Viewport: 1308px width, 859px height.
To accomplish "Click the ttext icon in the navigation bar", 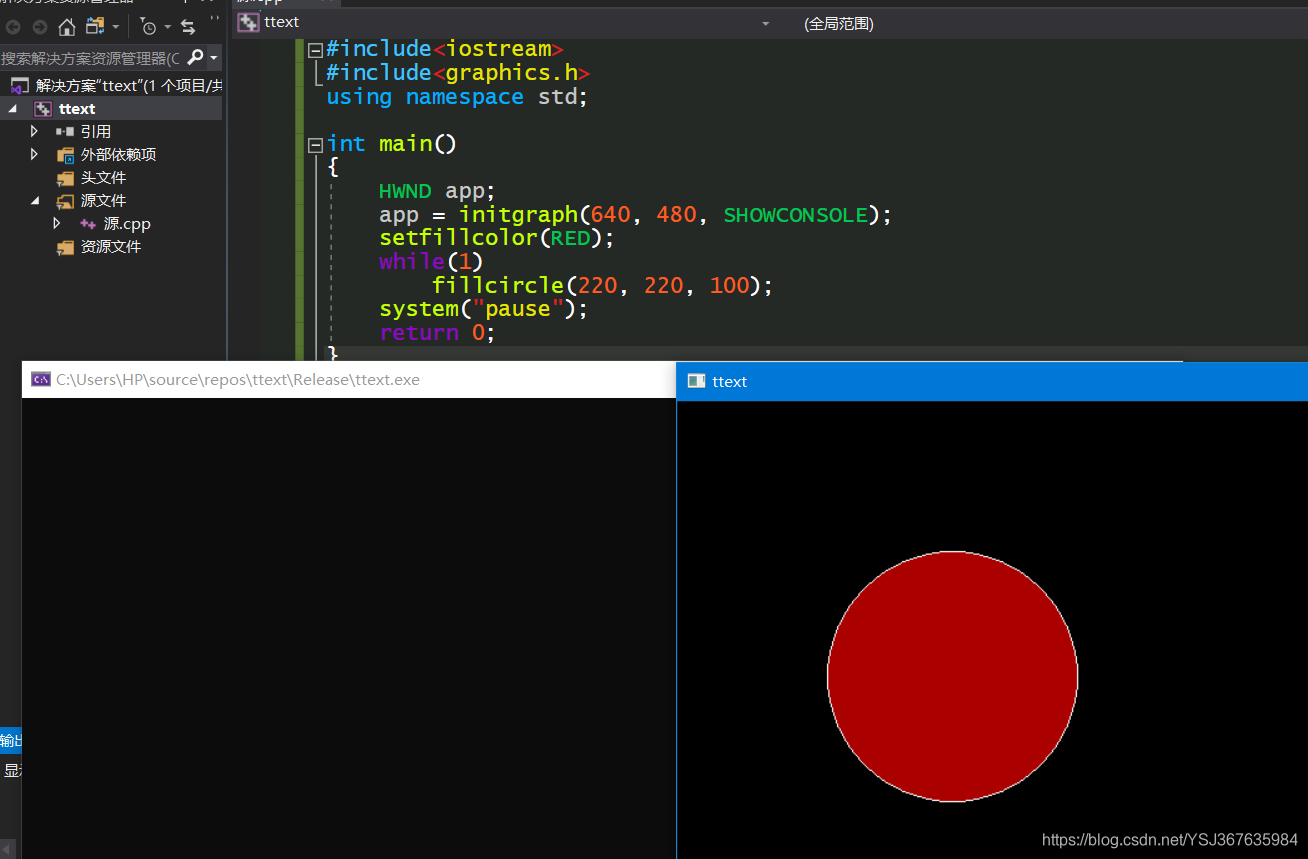I will (248, 22).
